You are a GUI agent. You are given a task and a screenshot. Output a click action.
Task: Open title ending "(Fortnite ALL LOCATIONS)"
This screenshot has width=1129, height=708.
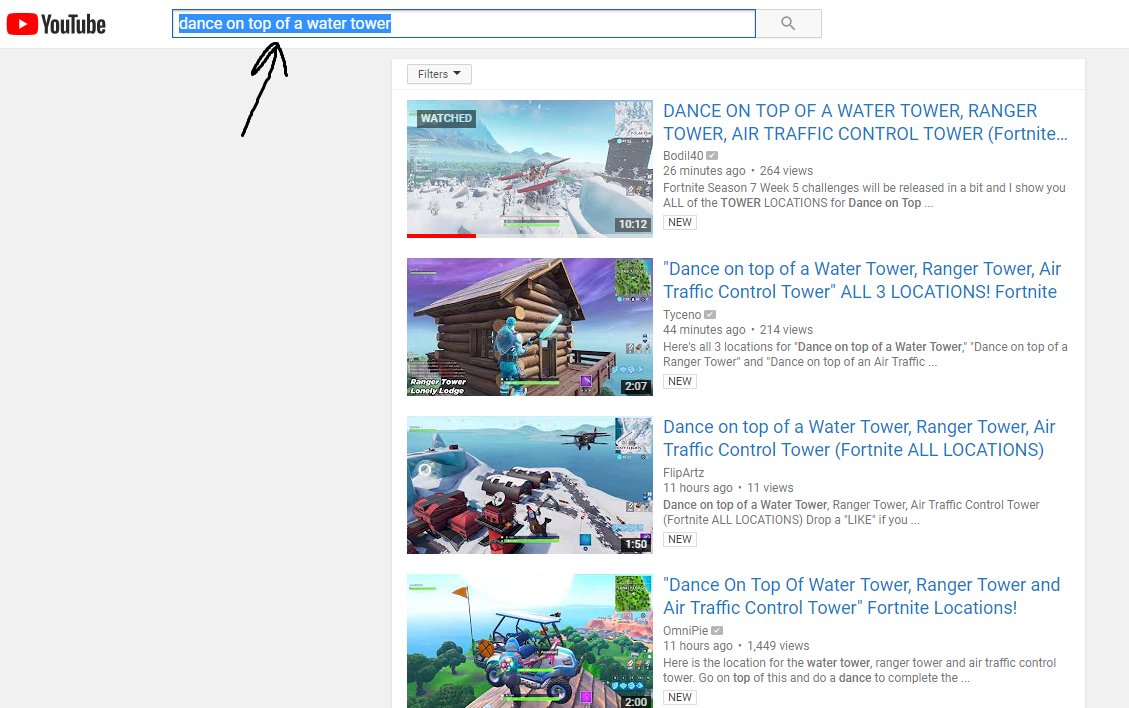[x=859, y=438]
